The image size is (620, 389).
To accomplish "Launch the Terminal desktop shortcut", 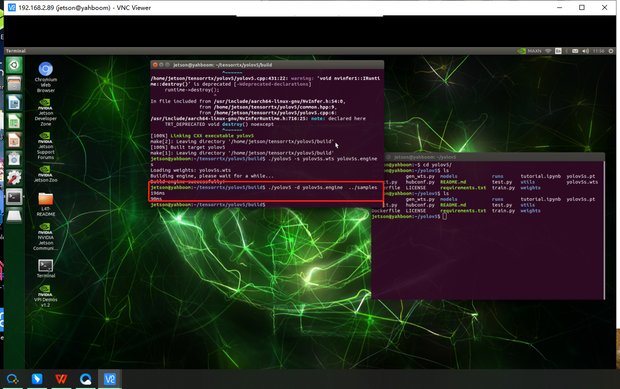I will pos(46,268).
